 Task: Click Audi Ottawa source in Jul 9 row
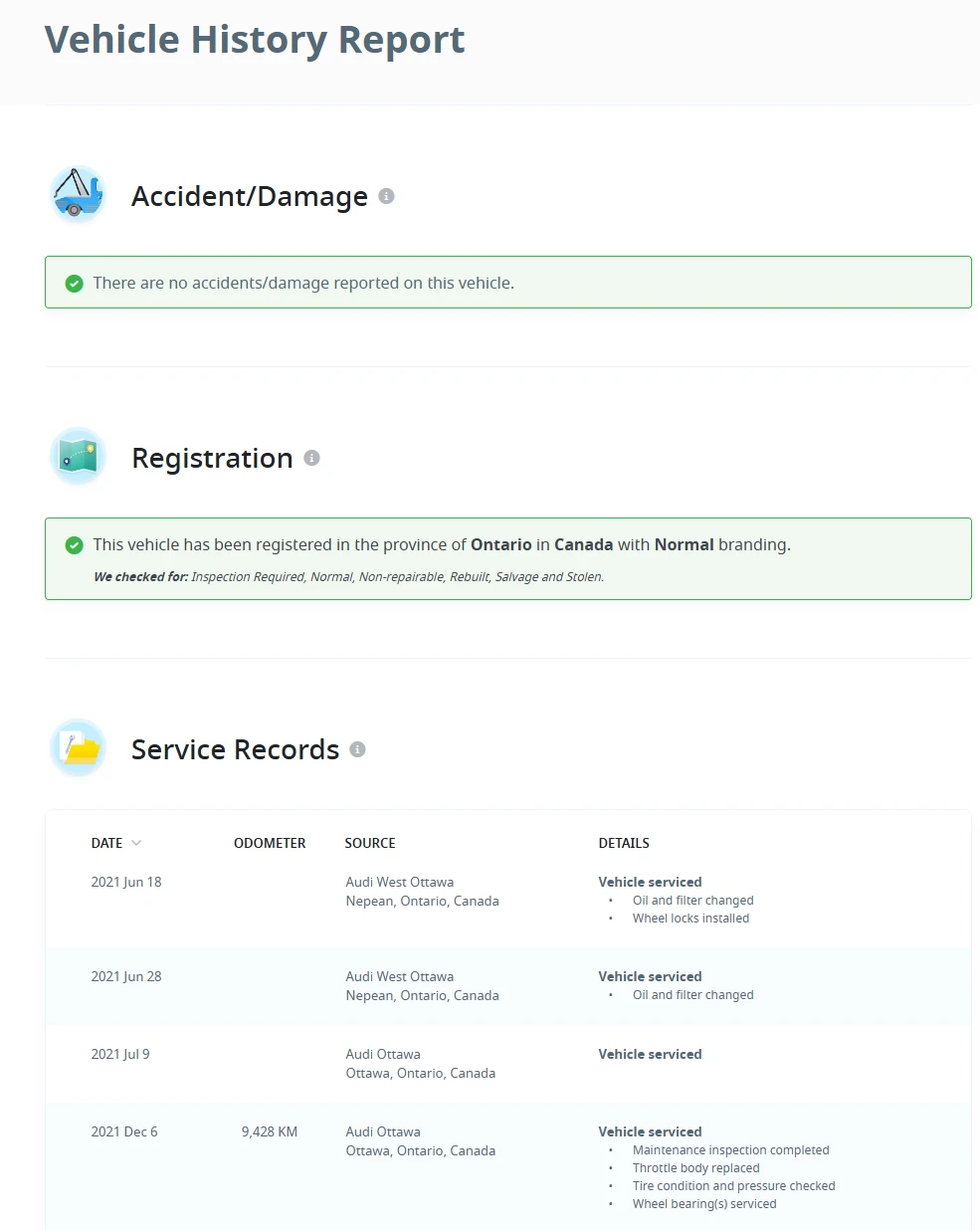[383, 1054]
